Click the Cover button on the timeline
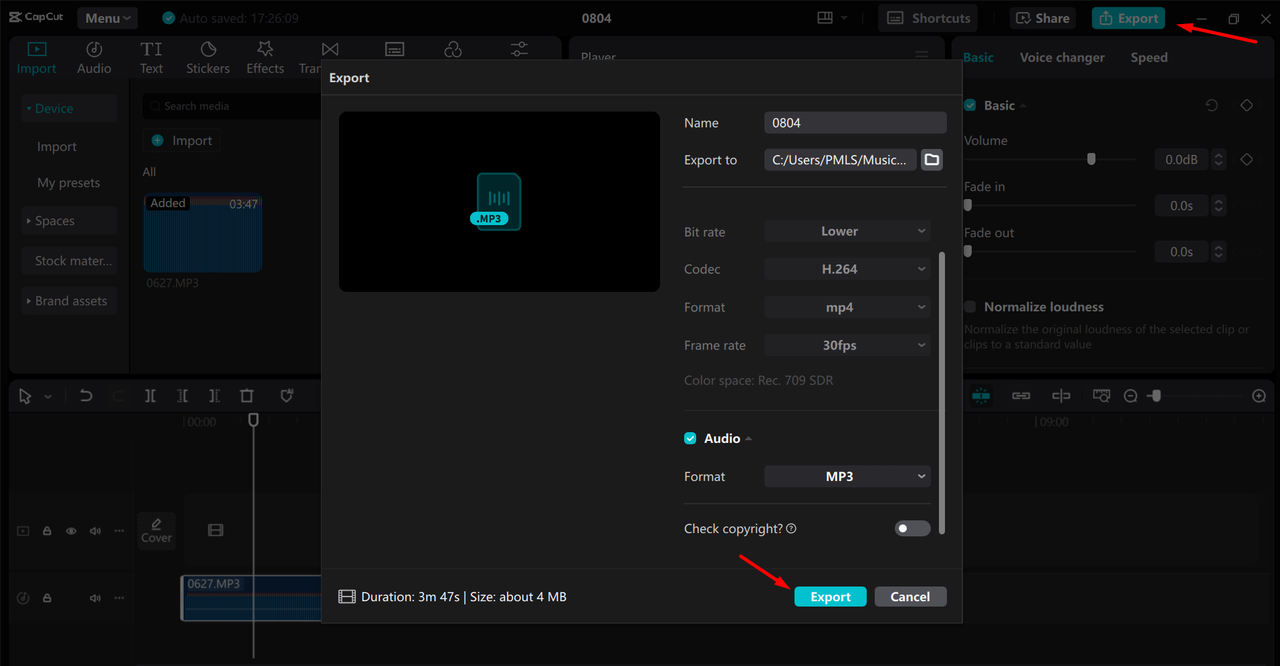 (156, 531)
